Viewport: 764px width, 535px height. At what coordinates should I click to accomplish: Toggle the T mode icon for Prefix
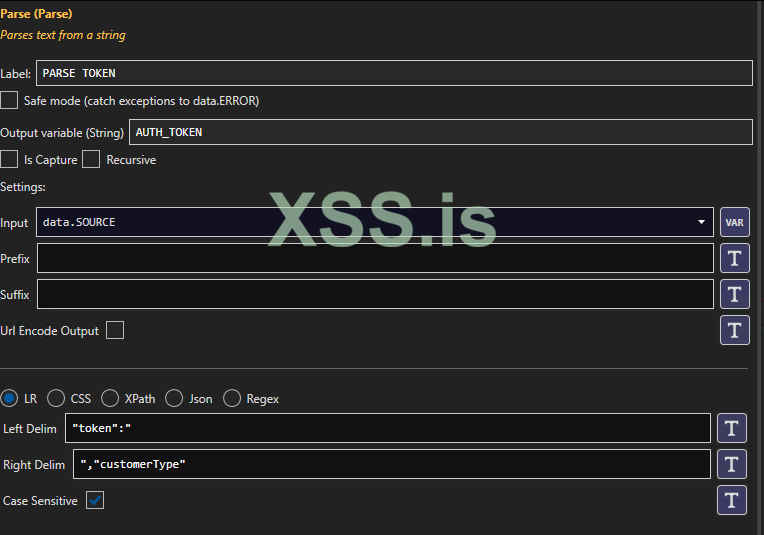point(734,258)
